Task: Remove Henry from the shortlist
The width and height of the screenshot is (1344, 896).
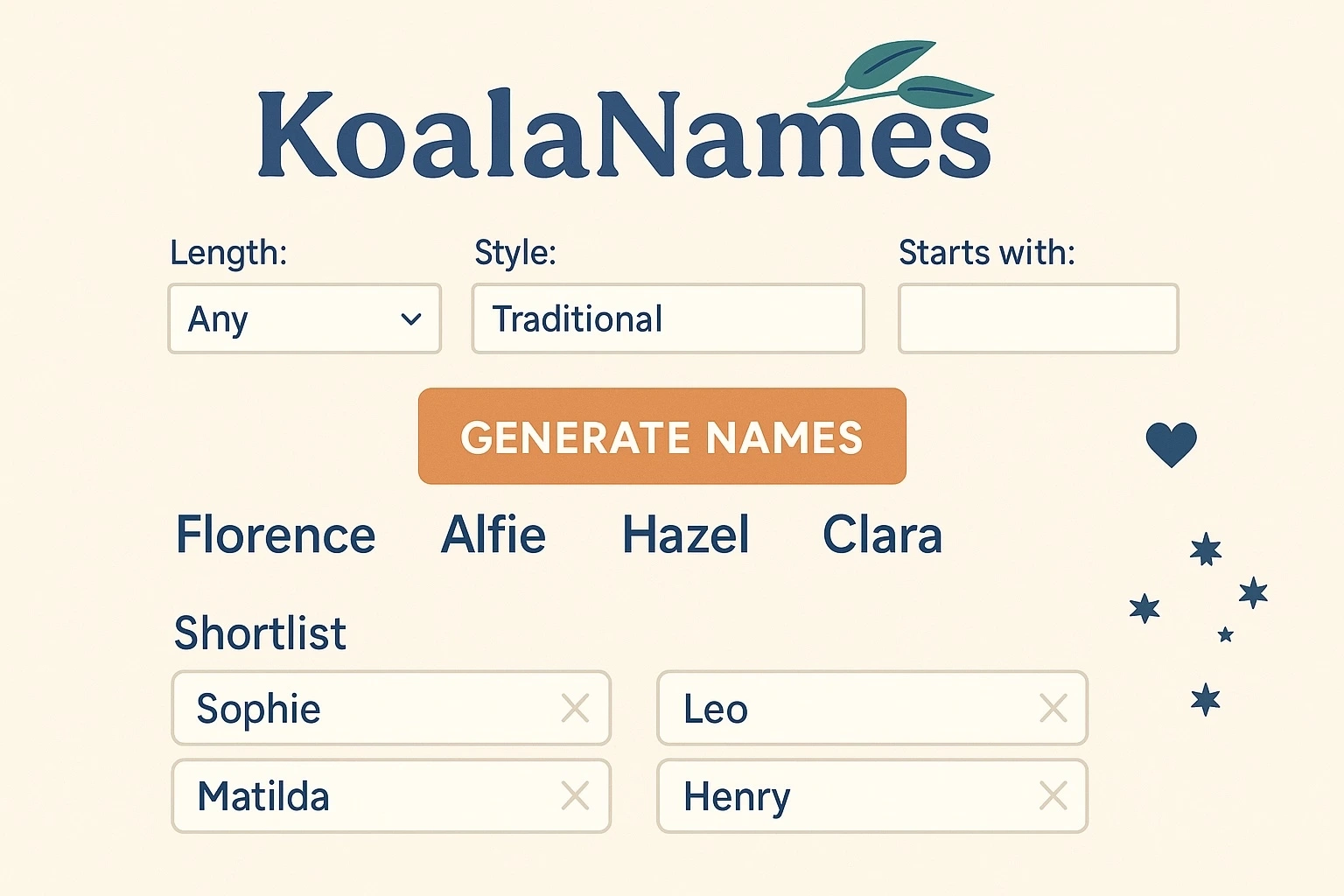Action: click(1052, 797)
